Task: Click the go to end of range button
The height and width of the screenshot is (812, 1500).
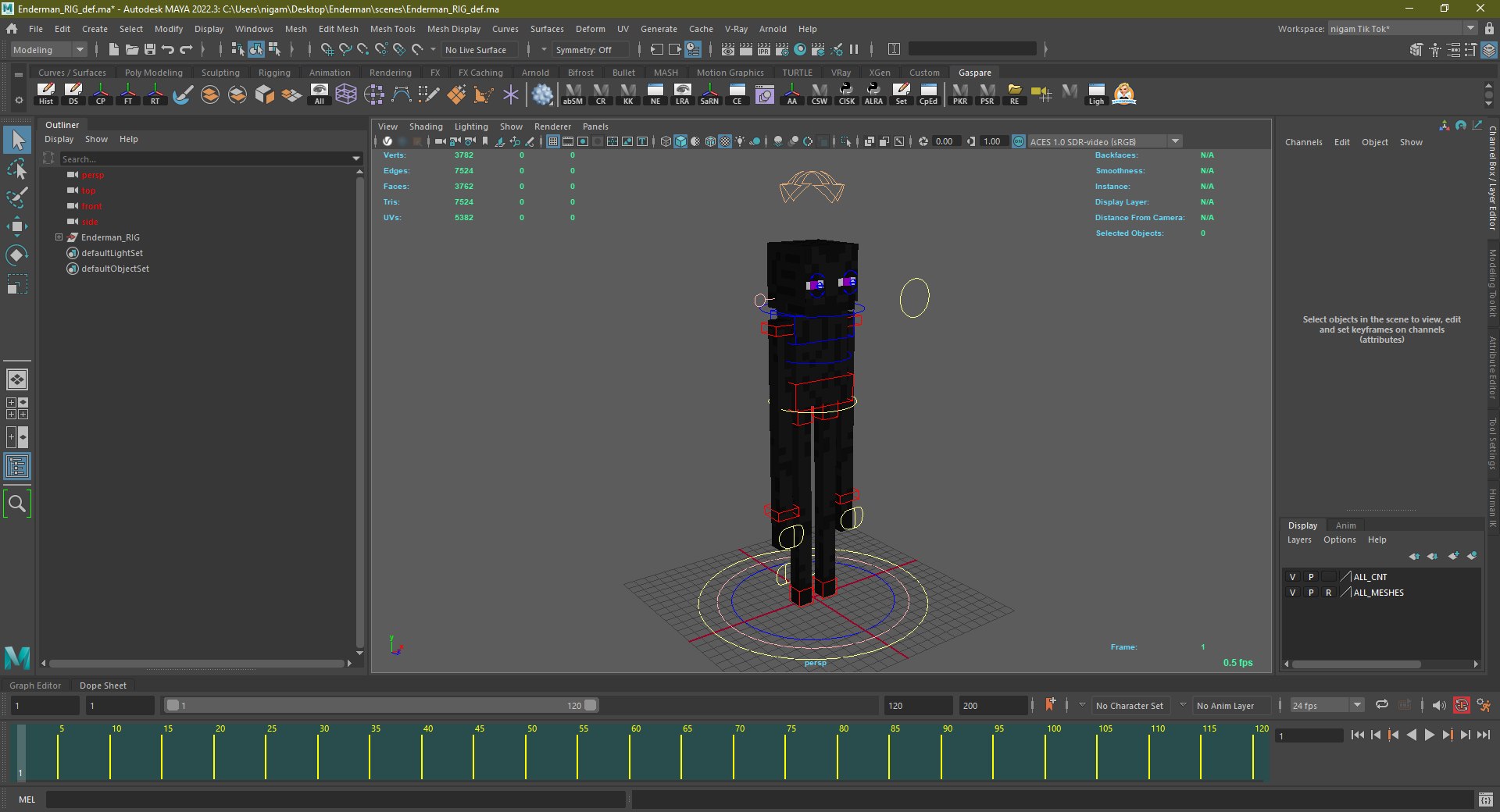Action: (x=1483, y=735)
